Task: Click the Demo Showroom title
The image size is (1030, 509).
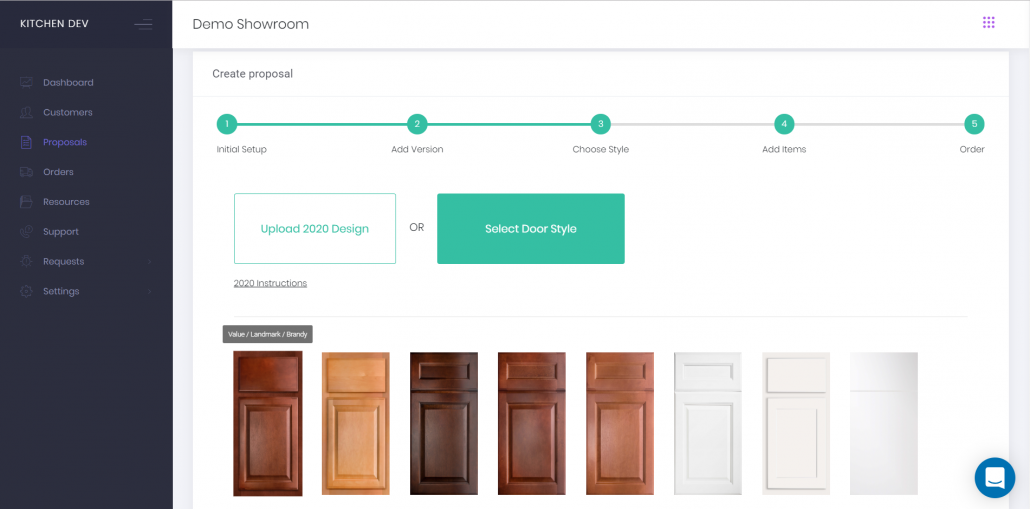Action: [x=250, y=24]
